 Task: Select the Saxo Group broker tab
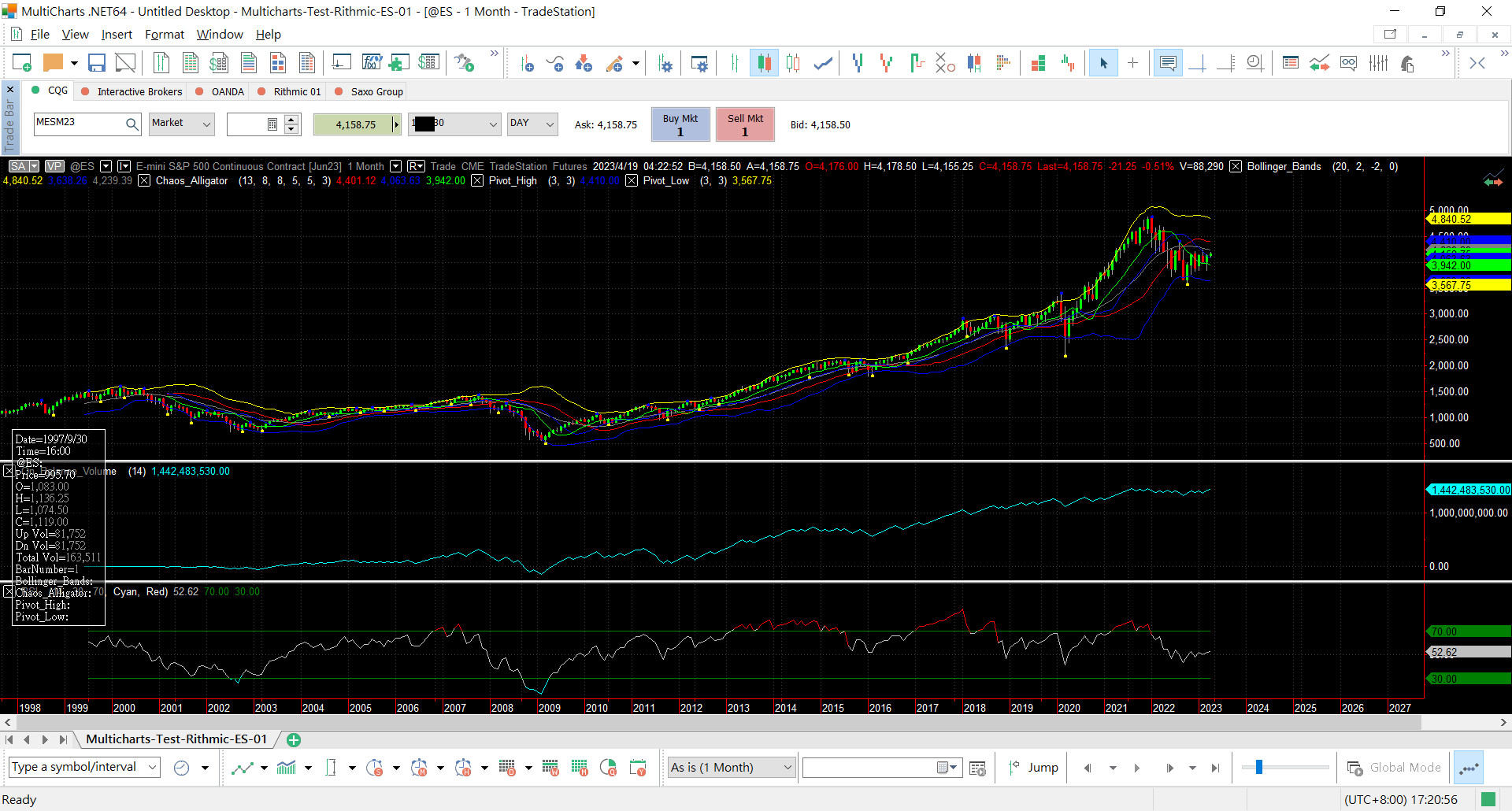[369, 91]
